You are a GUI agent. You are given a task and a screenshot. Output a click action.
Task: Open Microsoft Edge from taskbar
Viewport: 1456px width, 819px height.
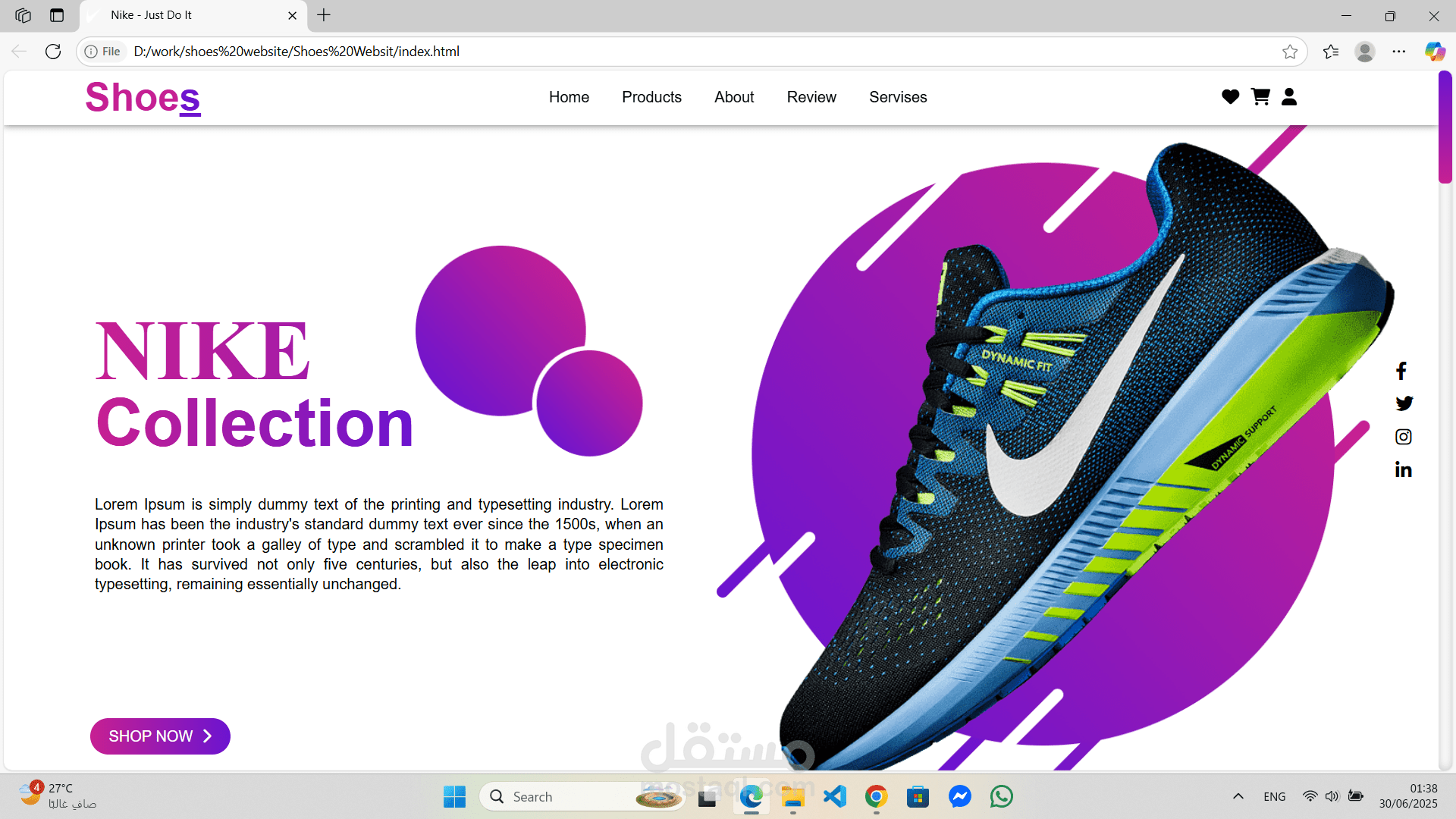[x=751, y=797]
